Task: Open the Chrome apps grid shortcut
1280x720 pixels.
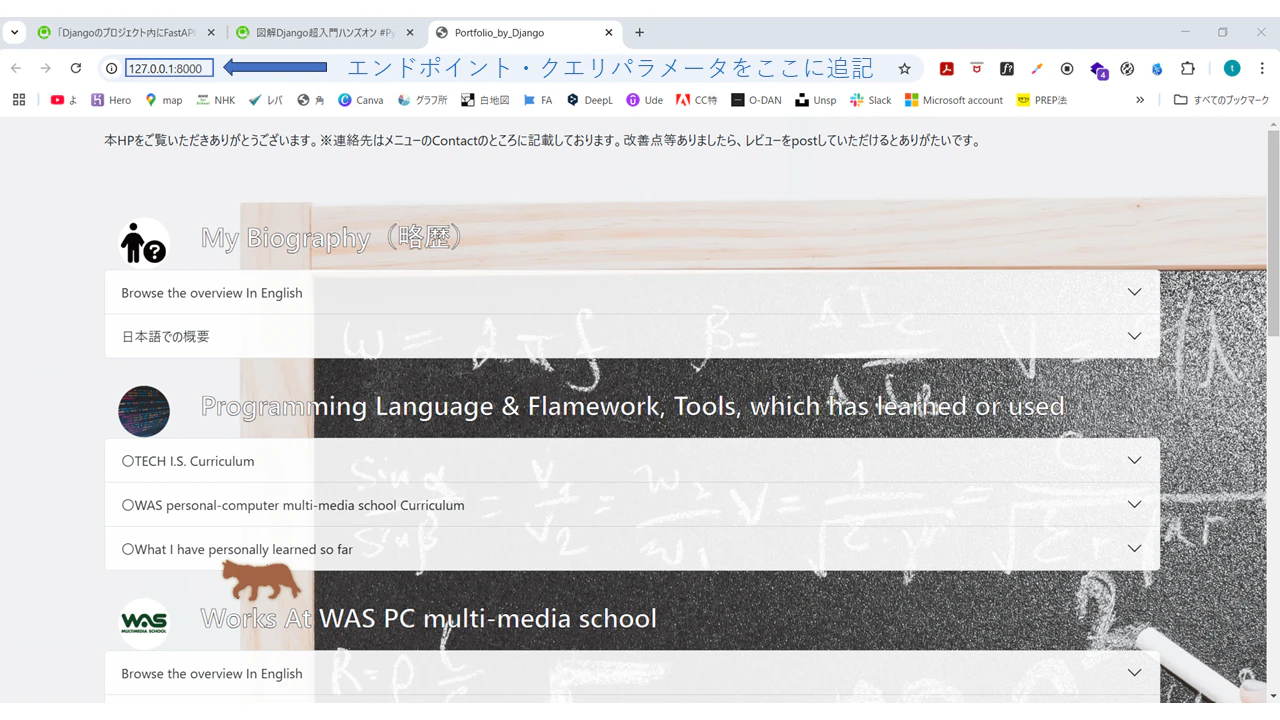Action: tap(19, 100)
